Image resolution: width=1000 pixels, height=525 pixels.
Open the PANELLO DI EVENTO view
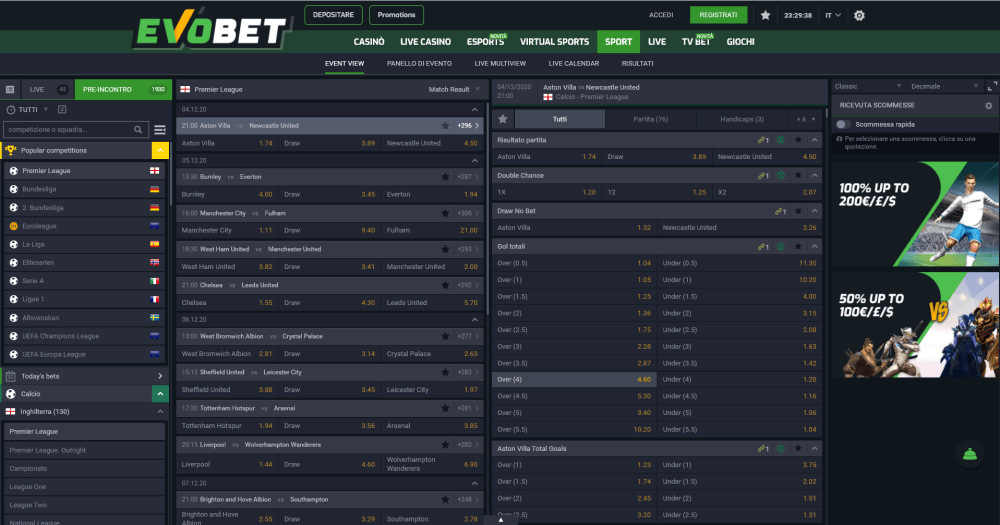coord(419,63)
